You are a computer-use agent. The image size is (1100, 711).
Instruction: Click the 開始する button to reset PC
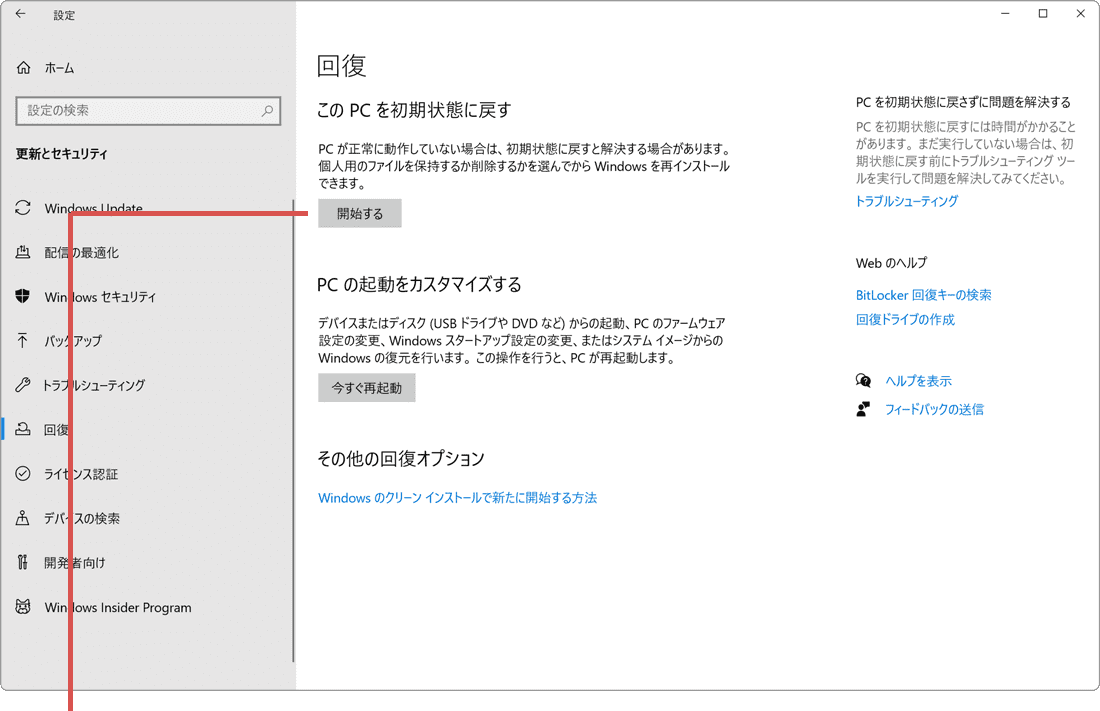click(x=359, y=213)
